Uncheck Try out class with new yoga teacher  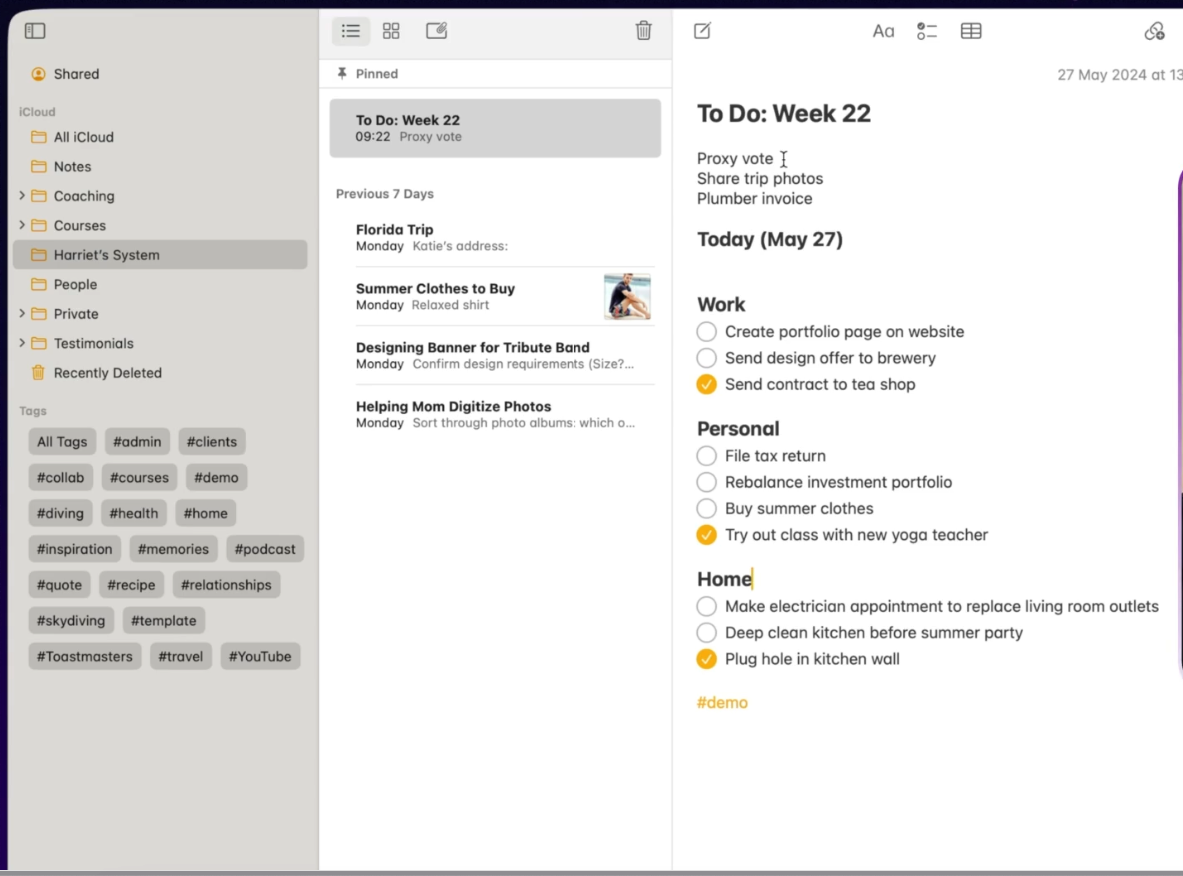(706, 535)
